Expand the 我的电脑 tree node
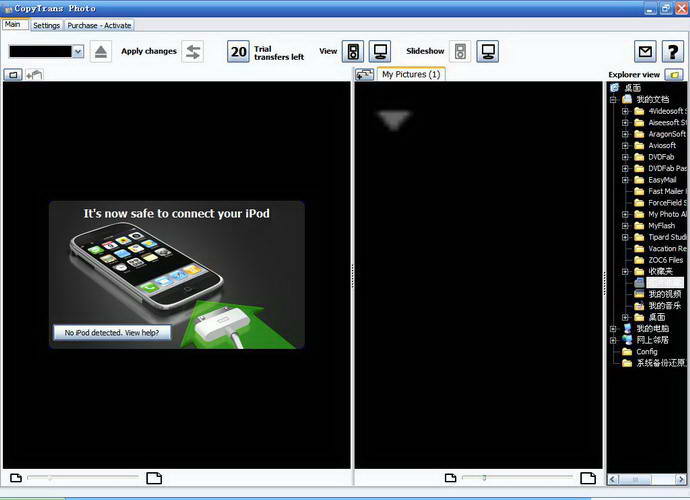The height and width of the screenshot is (500, 690). pos(613,328)
